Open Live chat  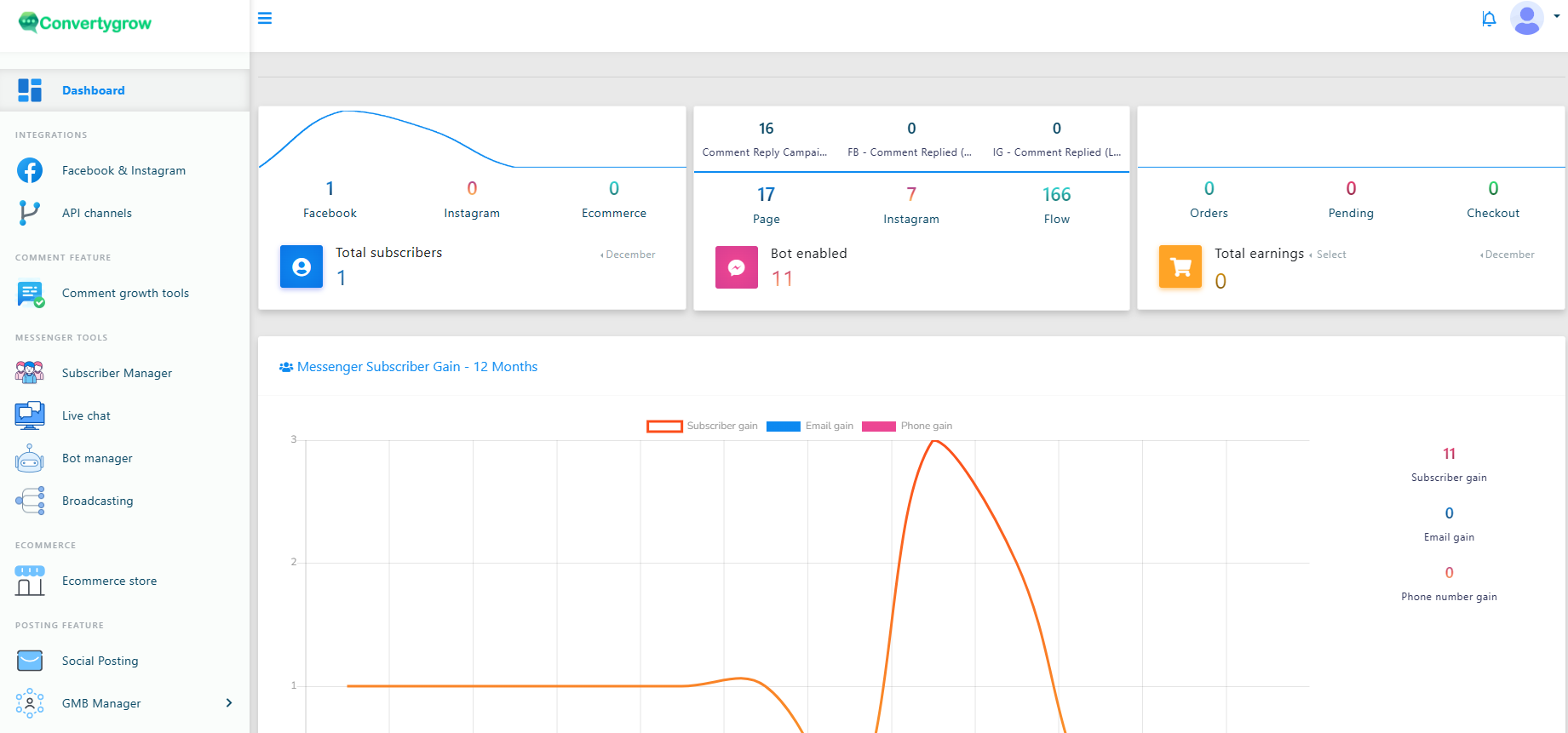tap(87, 415)
